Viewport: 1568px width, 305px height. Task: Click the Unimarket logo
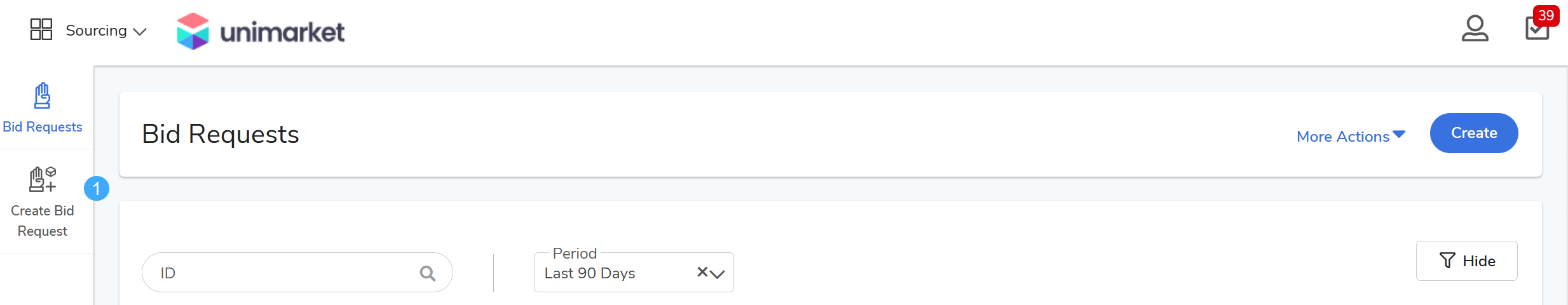261,31
